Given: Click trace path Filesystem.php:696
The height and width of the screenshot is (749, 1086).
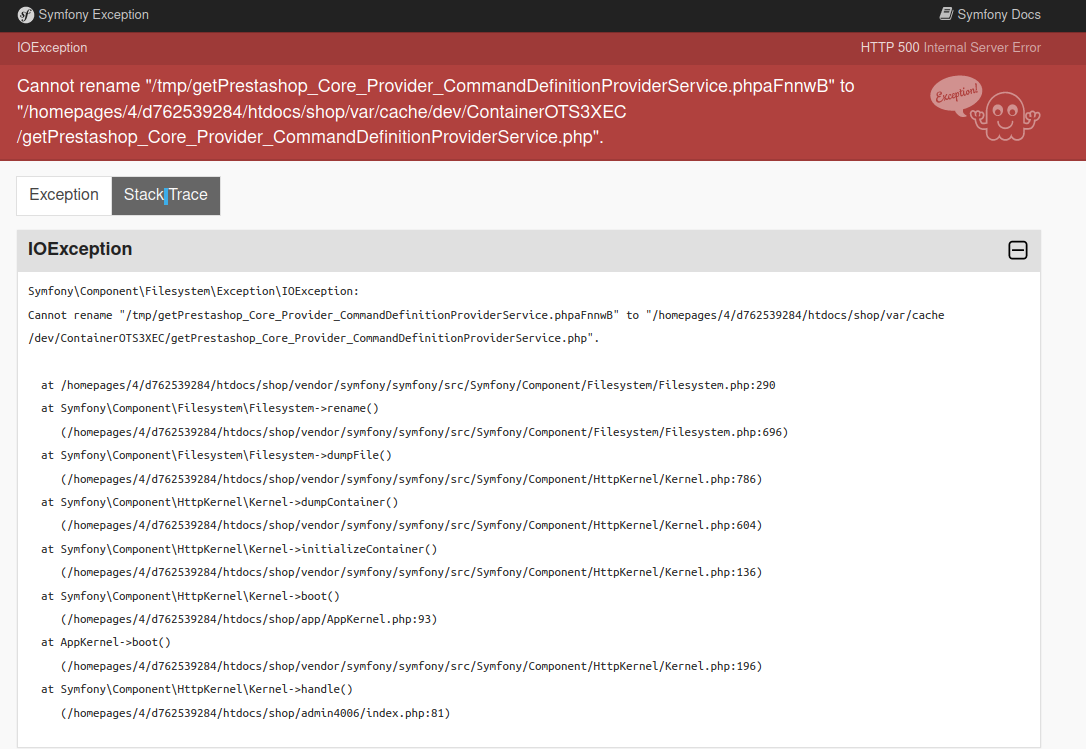Looking at the screenshot, I should pos(424,432).
